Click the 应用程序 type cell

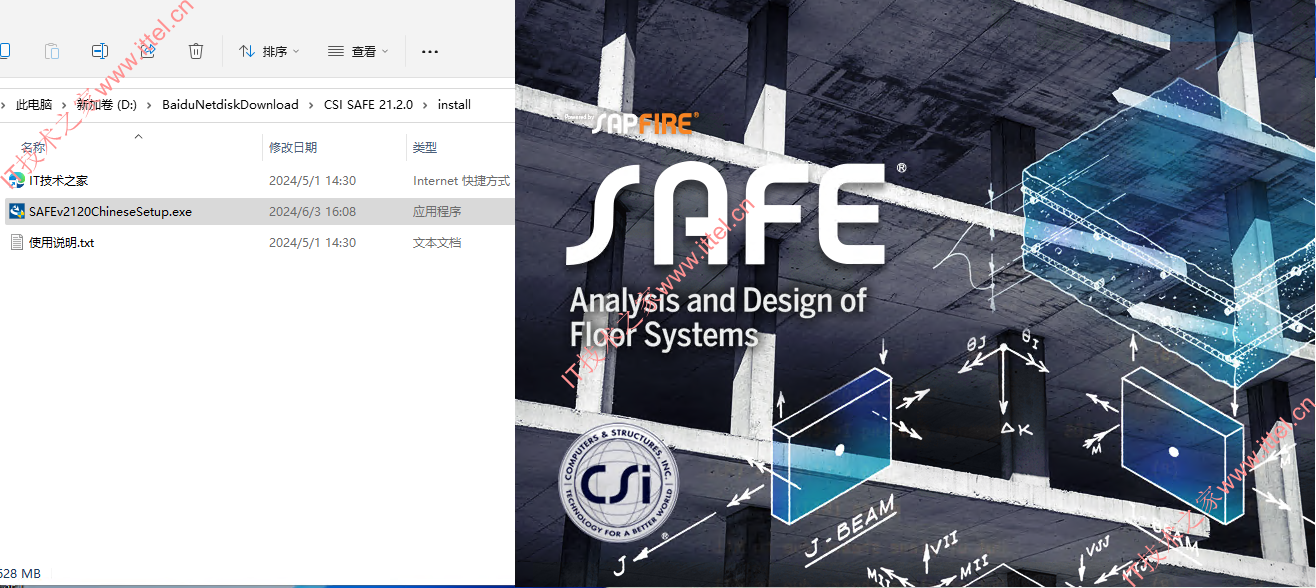(x=437, y=212)
